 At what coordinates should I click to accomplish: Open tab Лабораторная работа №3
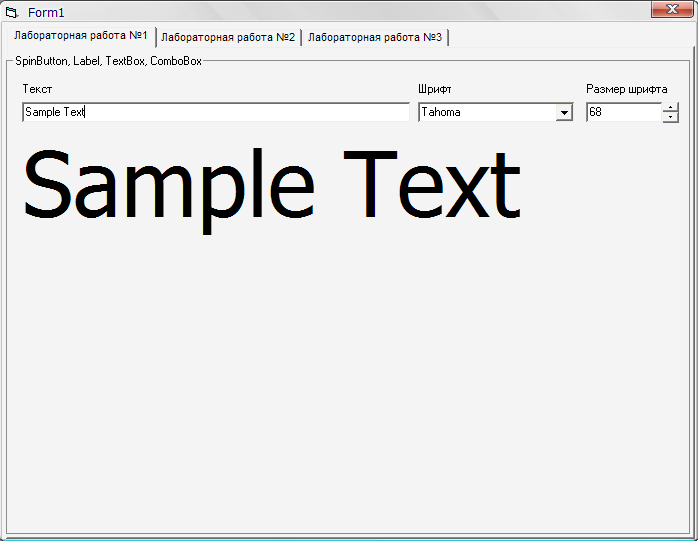(x=375, y=37)
